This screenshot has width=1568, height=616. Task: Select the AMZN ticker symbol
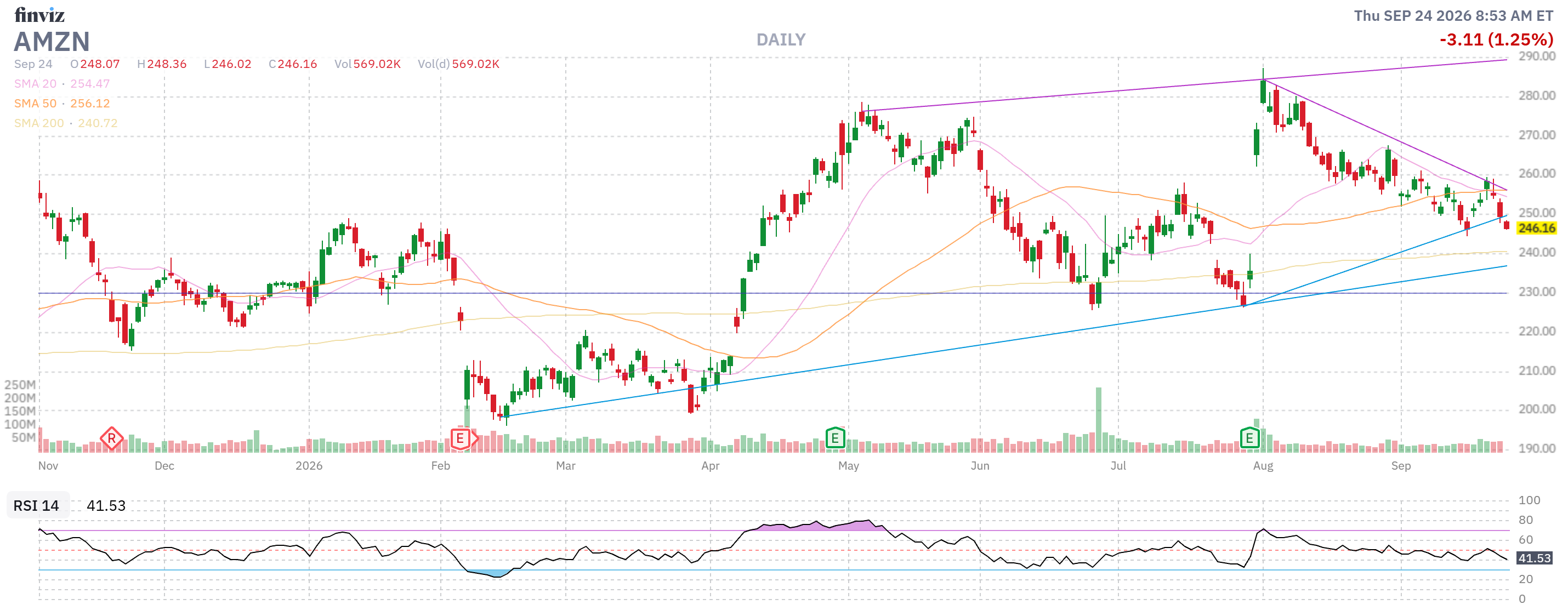pos(52,42)
